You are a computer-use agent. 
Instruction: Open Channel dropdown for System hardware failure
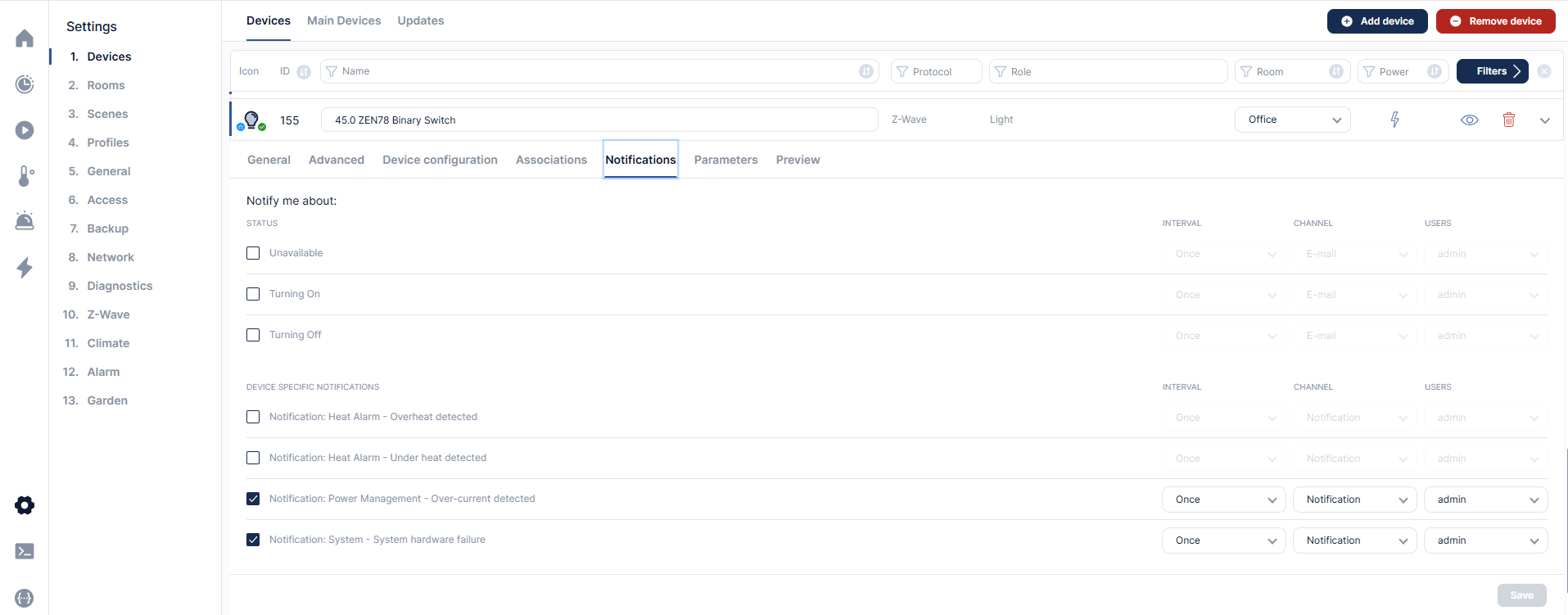[x=1354, y=540]
